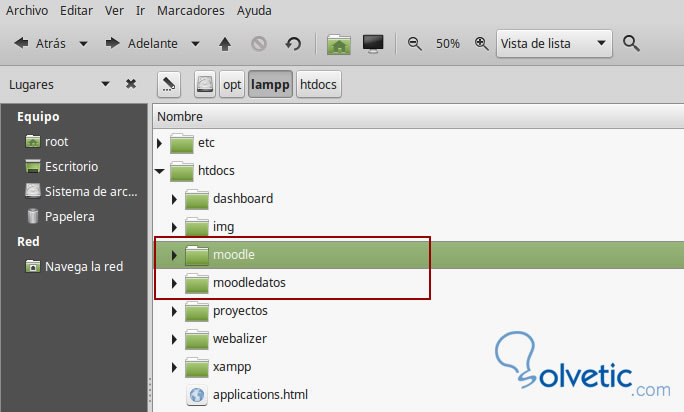Expand the etc folder
Image resolution: width=684 pixels, height=412 pixels.
pyautogui.click(x=160, y=143)
